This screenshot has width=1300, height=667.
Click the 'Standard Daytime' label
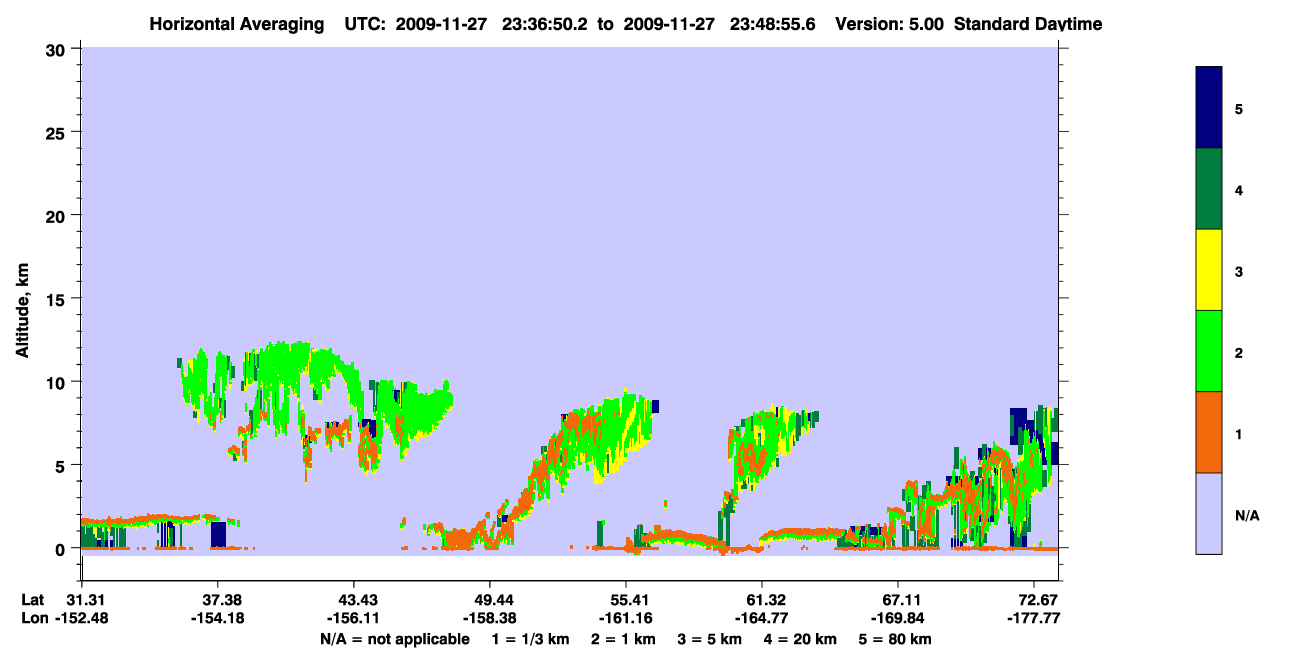click(x=1028, y=24)
